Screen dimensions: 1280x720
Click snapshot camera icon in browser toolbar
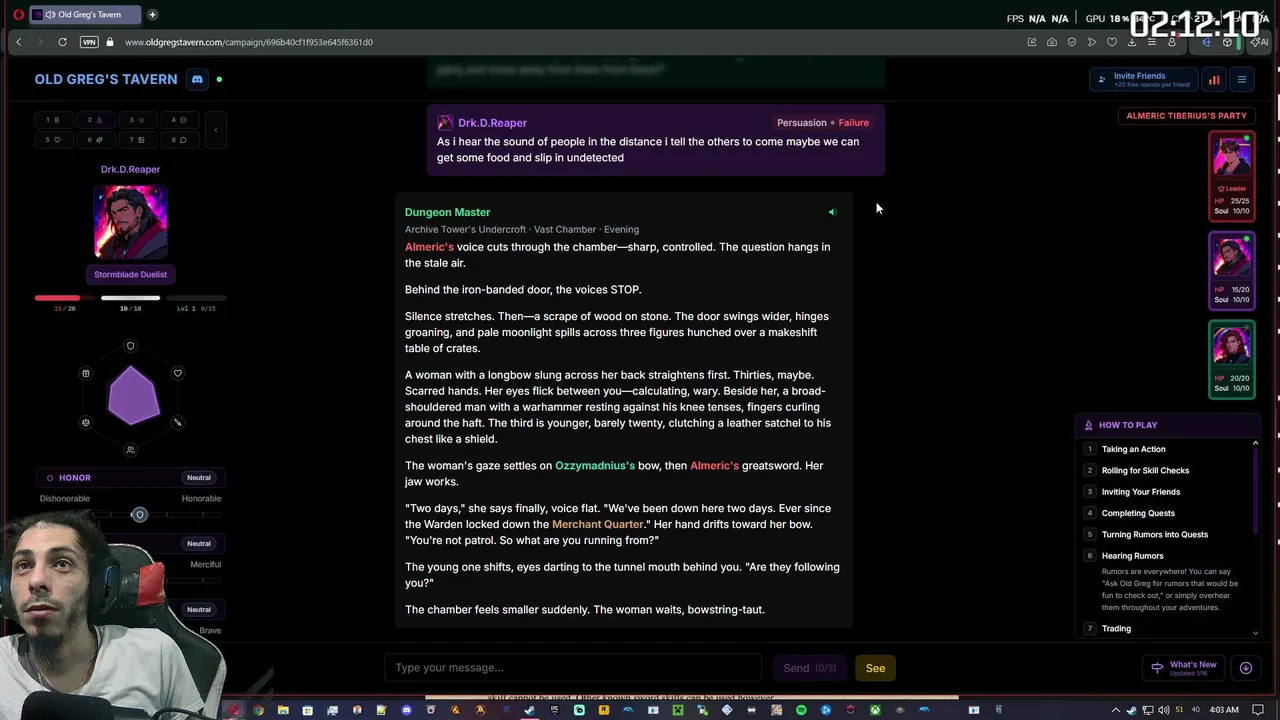click(x=1052, y=42)
